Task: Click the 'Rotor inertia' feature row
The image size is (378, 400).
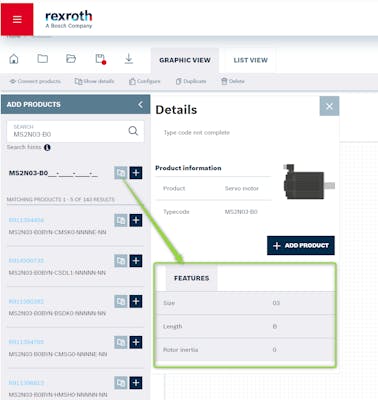Action: coord(246,350)
